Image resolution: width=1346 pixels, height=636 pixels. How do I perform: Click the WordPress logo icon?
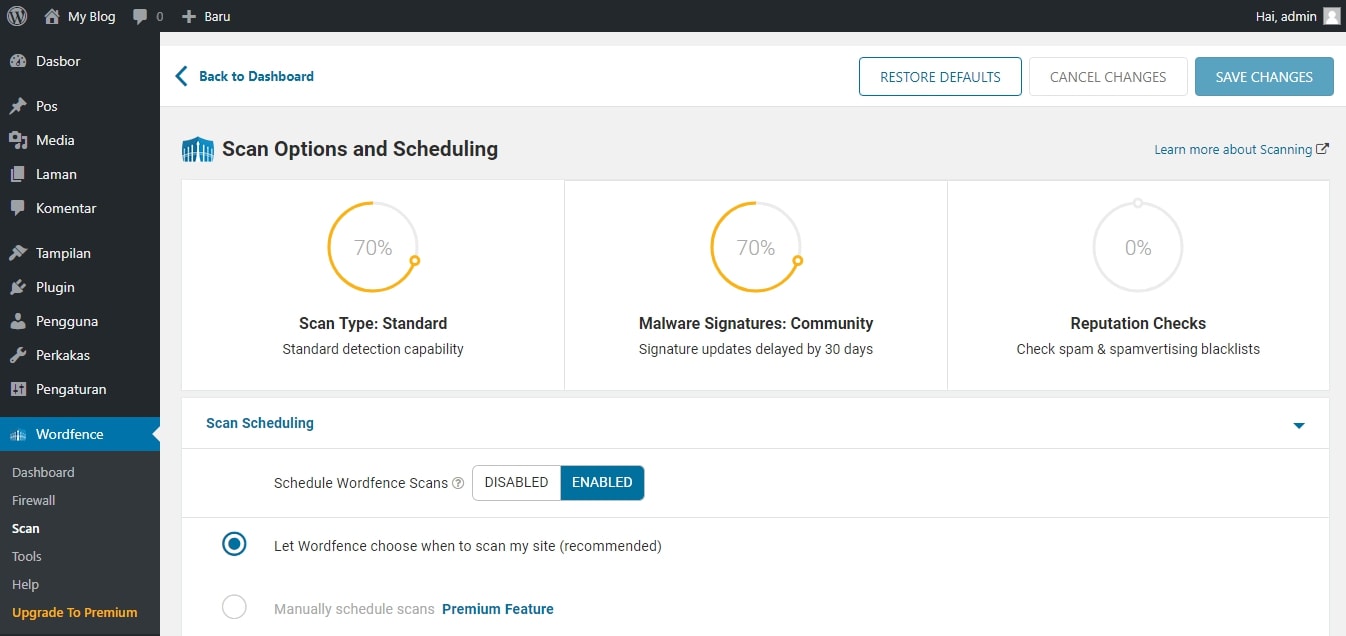[x=17, y=16]
